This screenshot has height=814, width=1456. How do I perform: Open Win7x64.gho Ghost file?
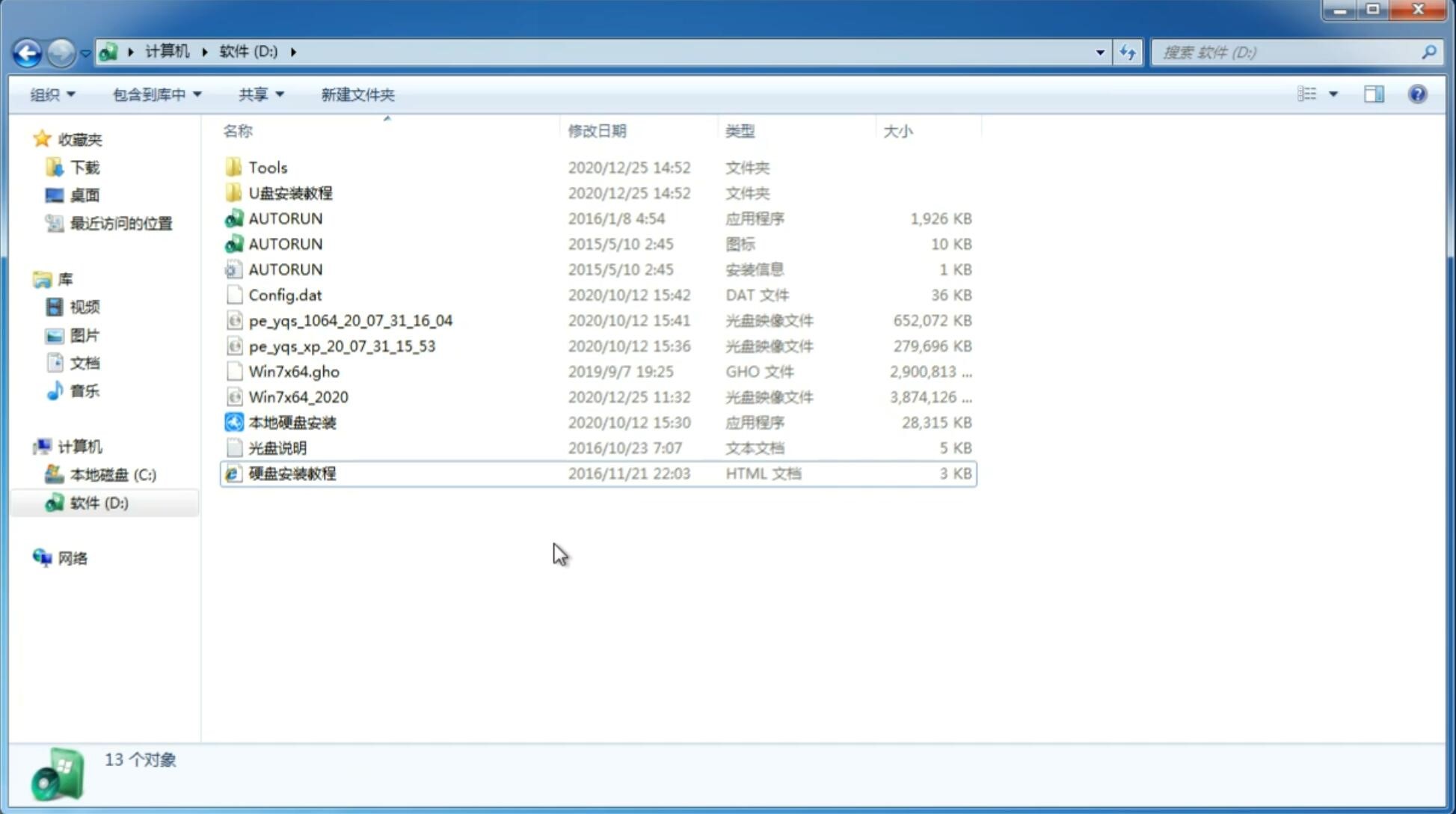[x=294, y=371]
